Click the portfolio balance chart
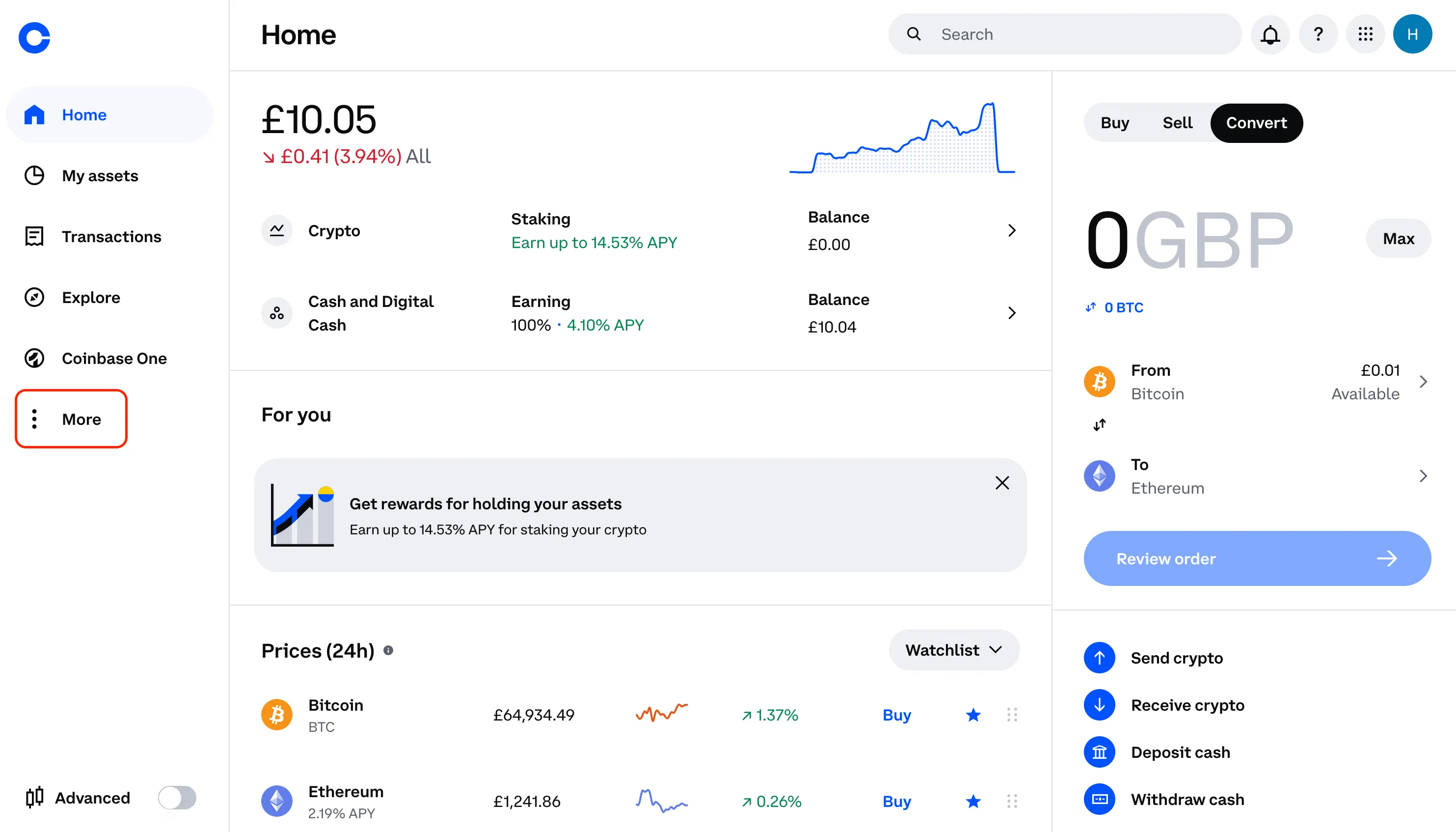The width and height of the screenshot is (1456, 832). click(902, 138)
